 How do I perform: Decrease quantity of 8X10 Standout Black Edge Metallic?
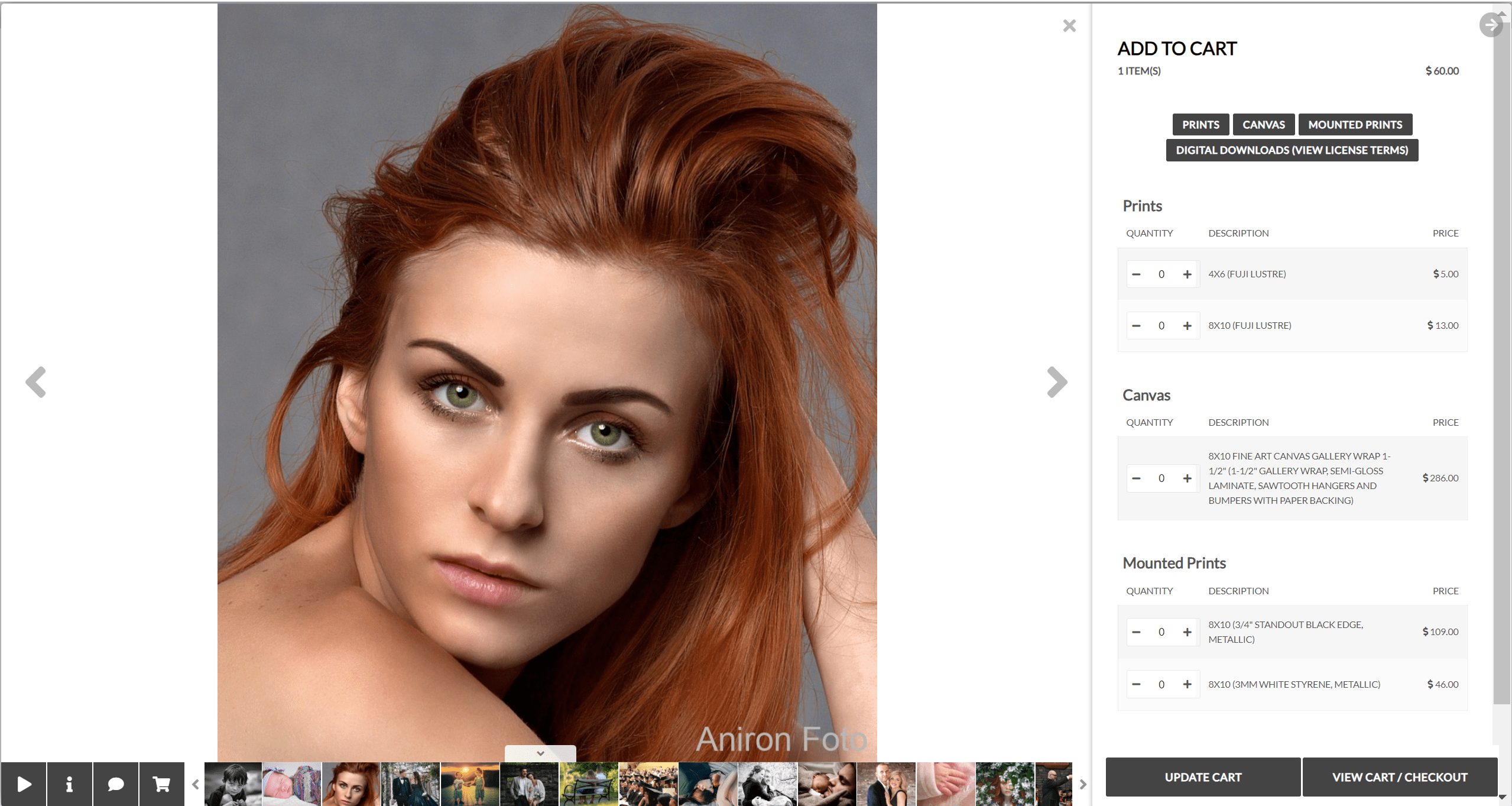coord(1136,632)
